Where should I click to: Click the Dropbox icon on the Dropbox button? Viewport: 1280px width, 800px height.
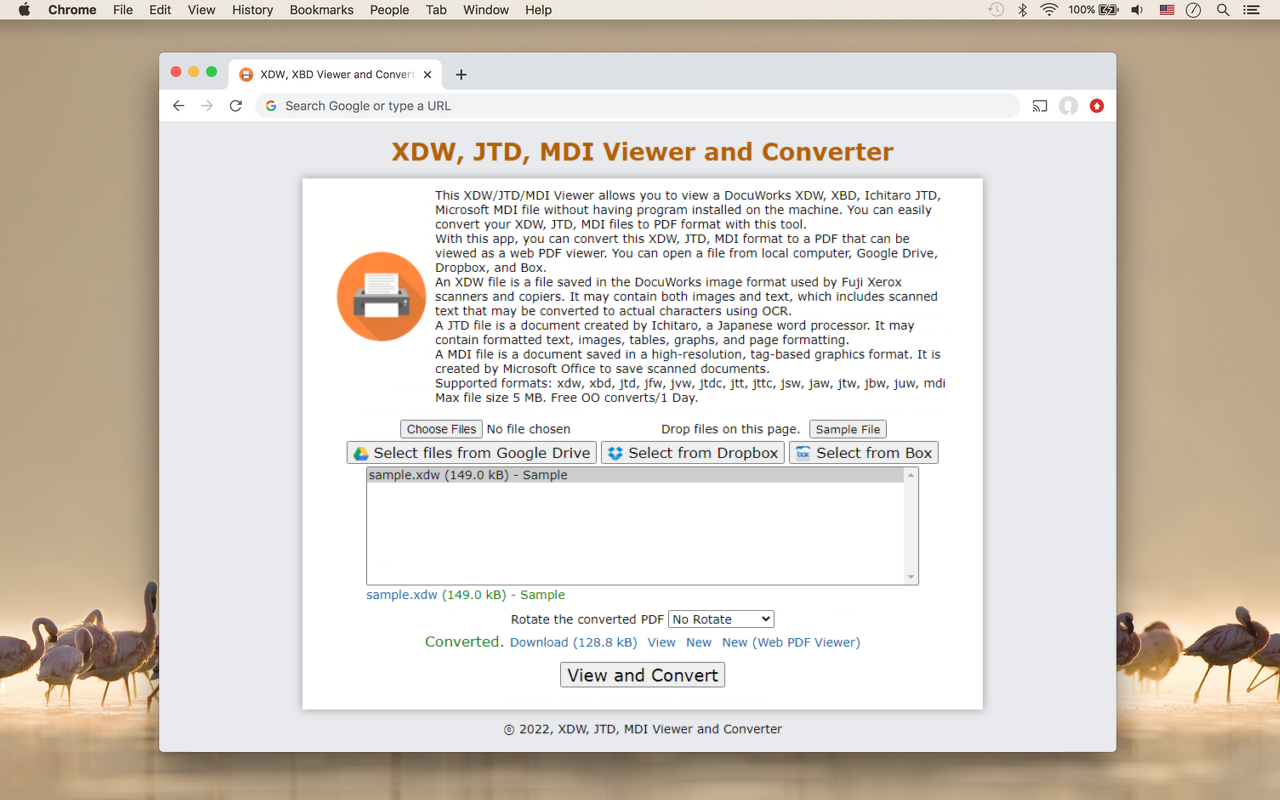click(615, 452)
